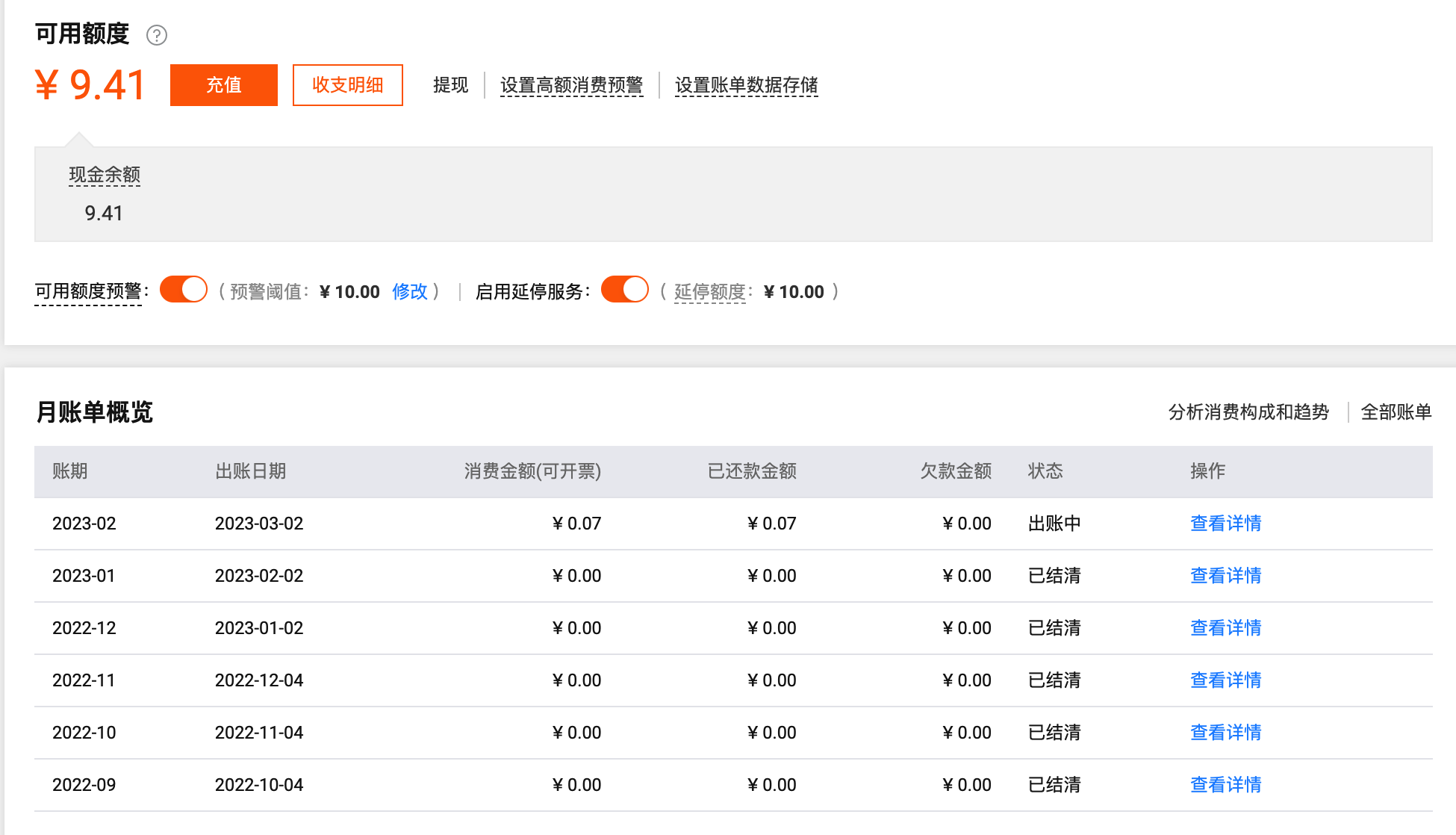Viewport: 1456px width, 835px height.
Task: Click the help icon beside 可用额度
Action: 157,35
